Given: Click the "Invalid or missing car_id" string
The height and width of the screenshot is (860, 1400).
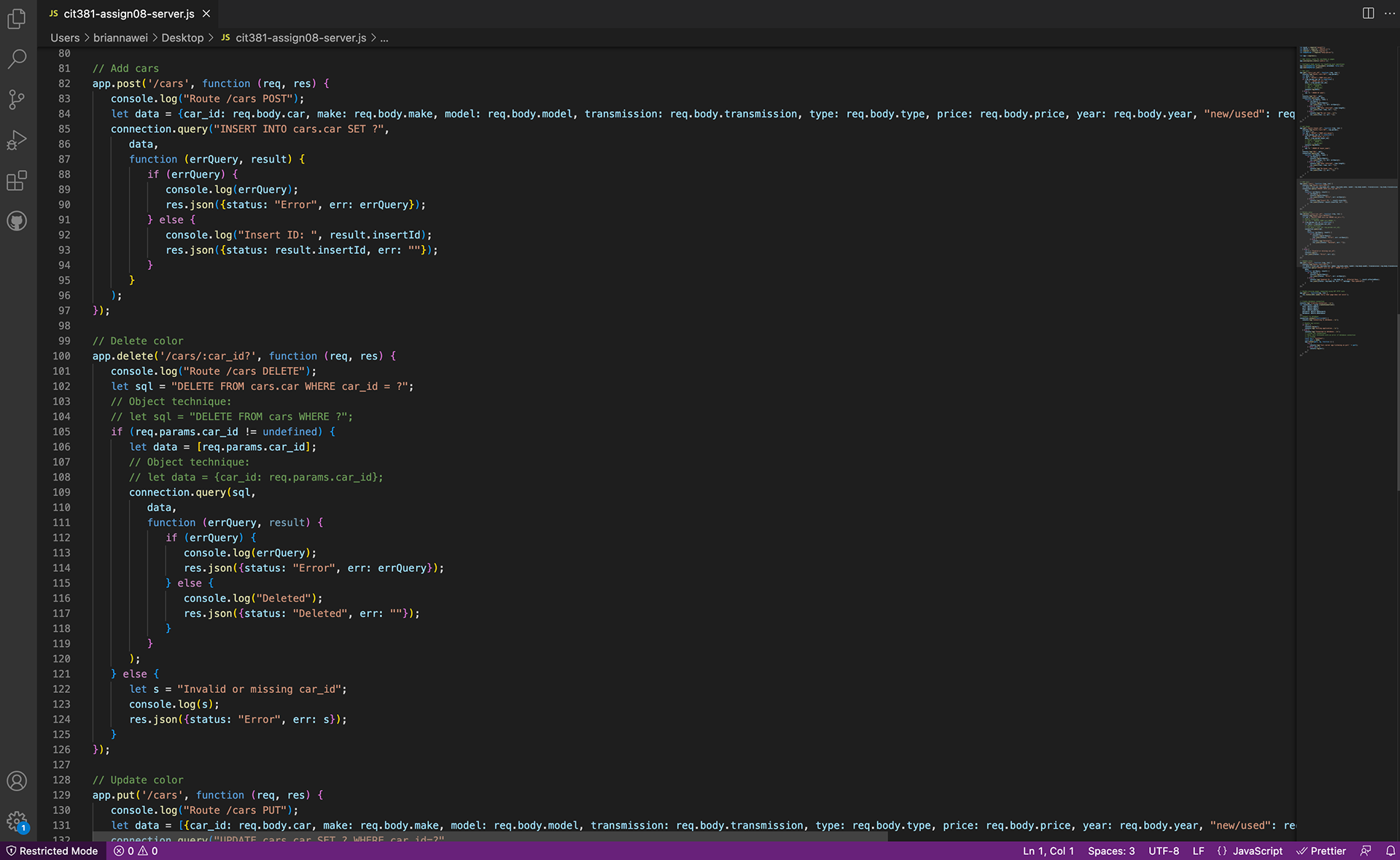Looking at the screenshot, I should pyautogui.click(x=259, y=690).
